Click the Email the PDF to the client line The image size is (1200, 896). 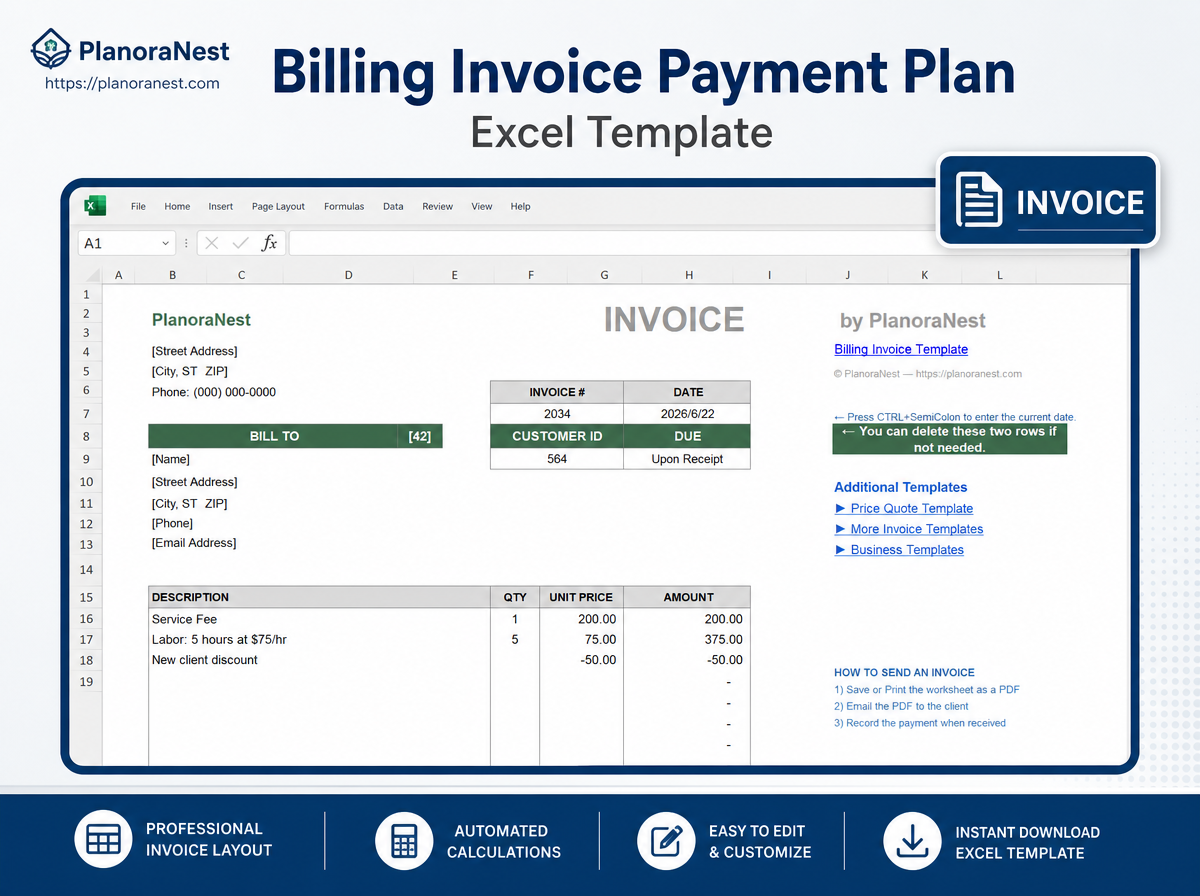[x=901, y=706]
